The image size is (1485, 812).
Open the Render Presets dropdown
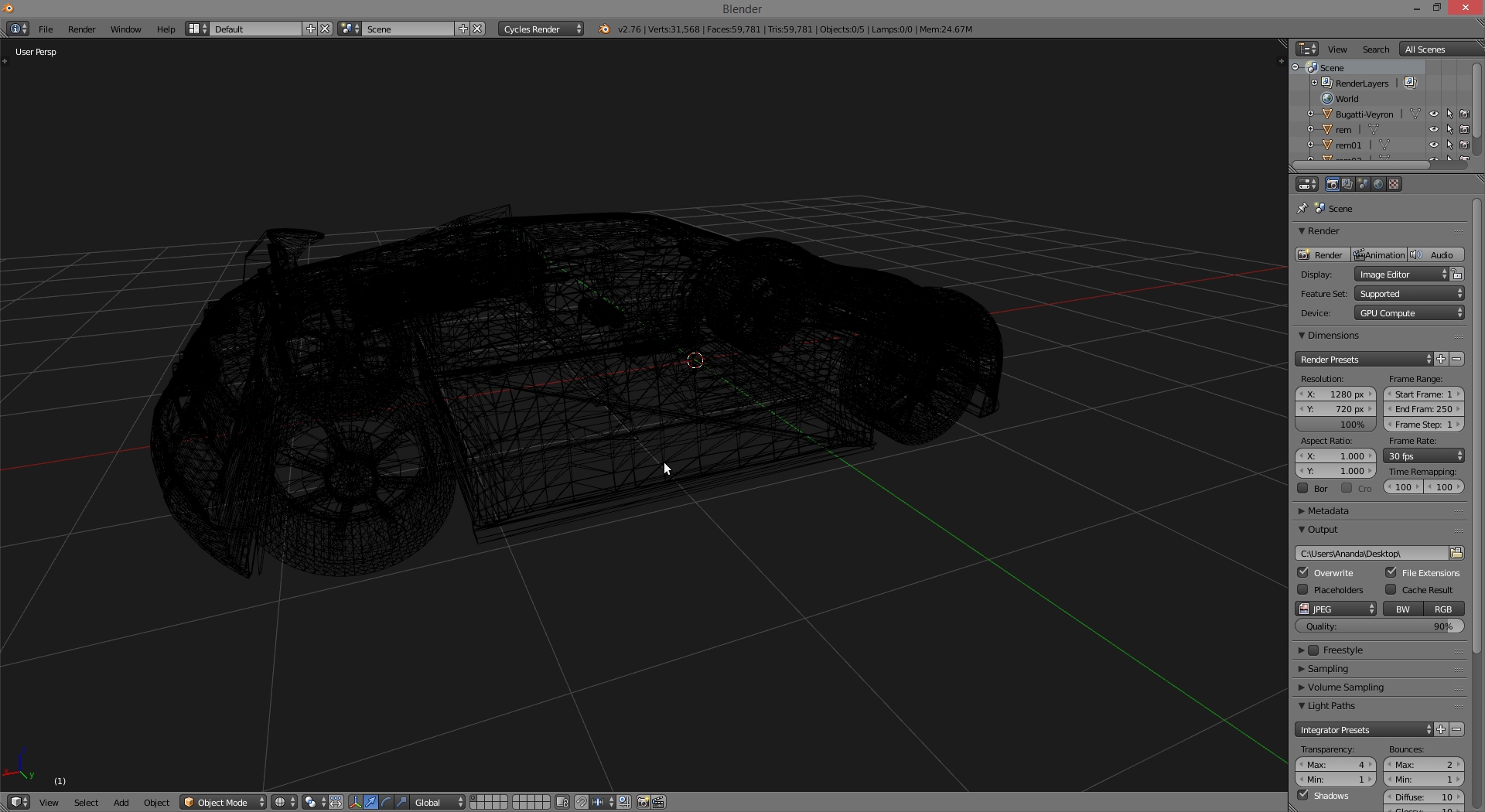(x=1364, y=359)
